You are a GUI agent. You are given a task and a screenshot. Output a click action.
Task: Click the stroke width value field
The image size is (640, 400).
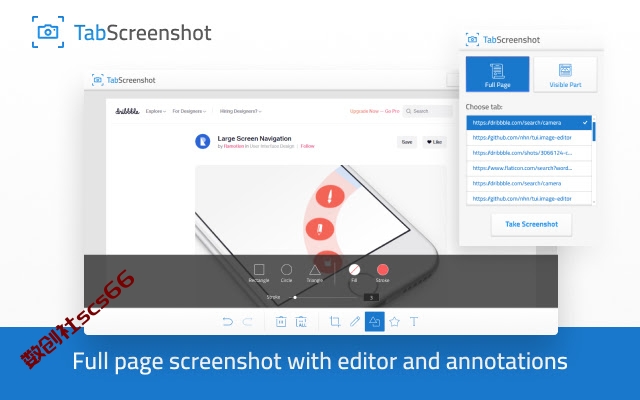(371, 298)
